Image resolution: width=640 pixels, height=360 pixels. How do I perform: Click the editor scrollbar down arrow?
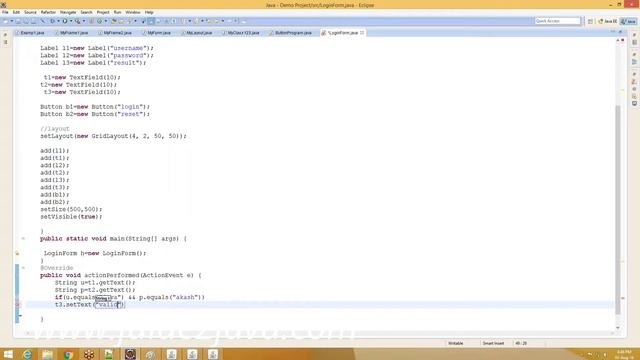[618, 328]
